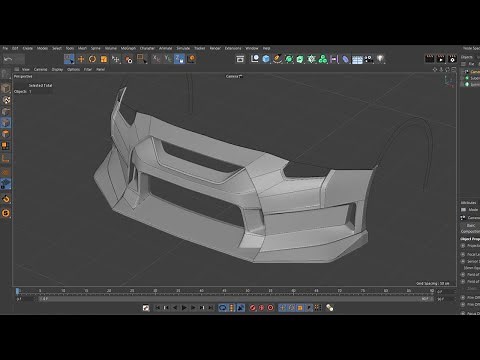Select the Move tool
The image size is (480, 360).
pos(81,59)
